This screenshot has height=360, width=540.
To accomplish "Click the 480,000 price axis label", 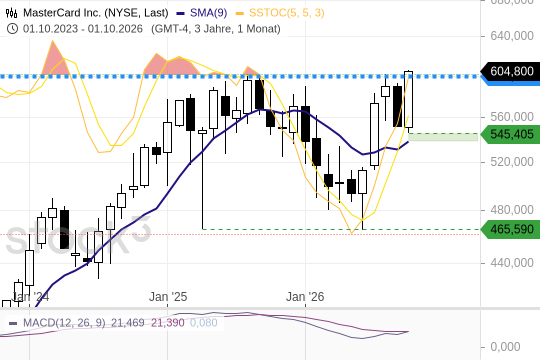I will tap(512, 210).
